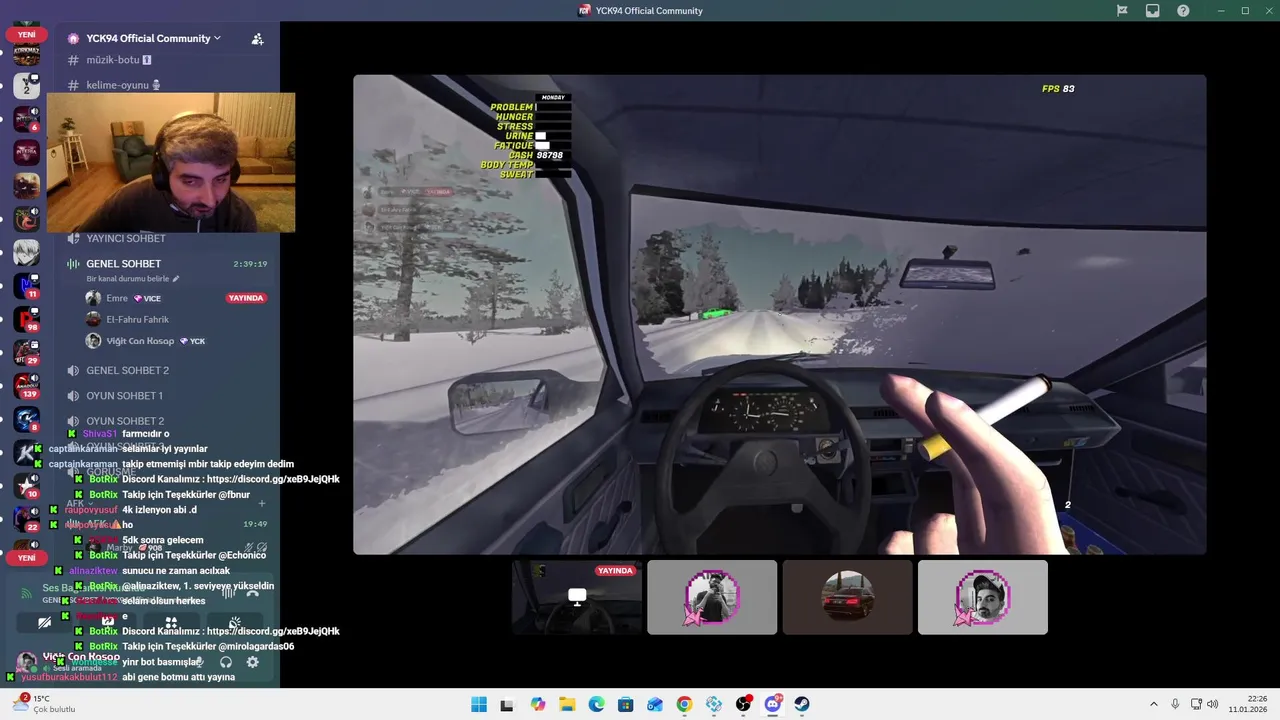Join the OYUN SOHBET 1 voice channel
The image size is (1280, 720).
pyautogui.click(x=124, y=396)
